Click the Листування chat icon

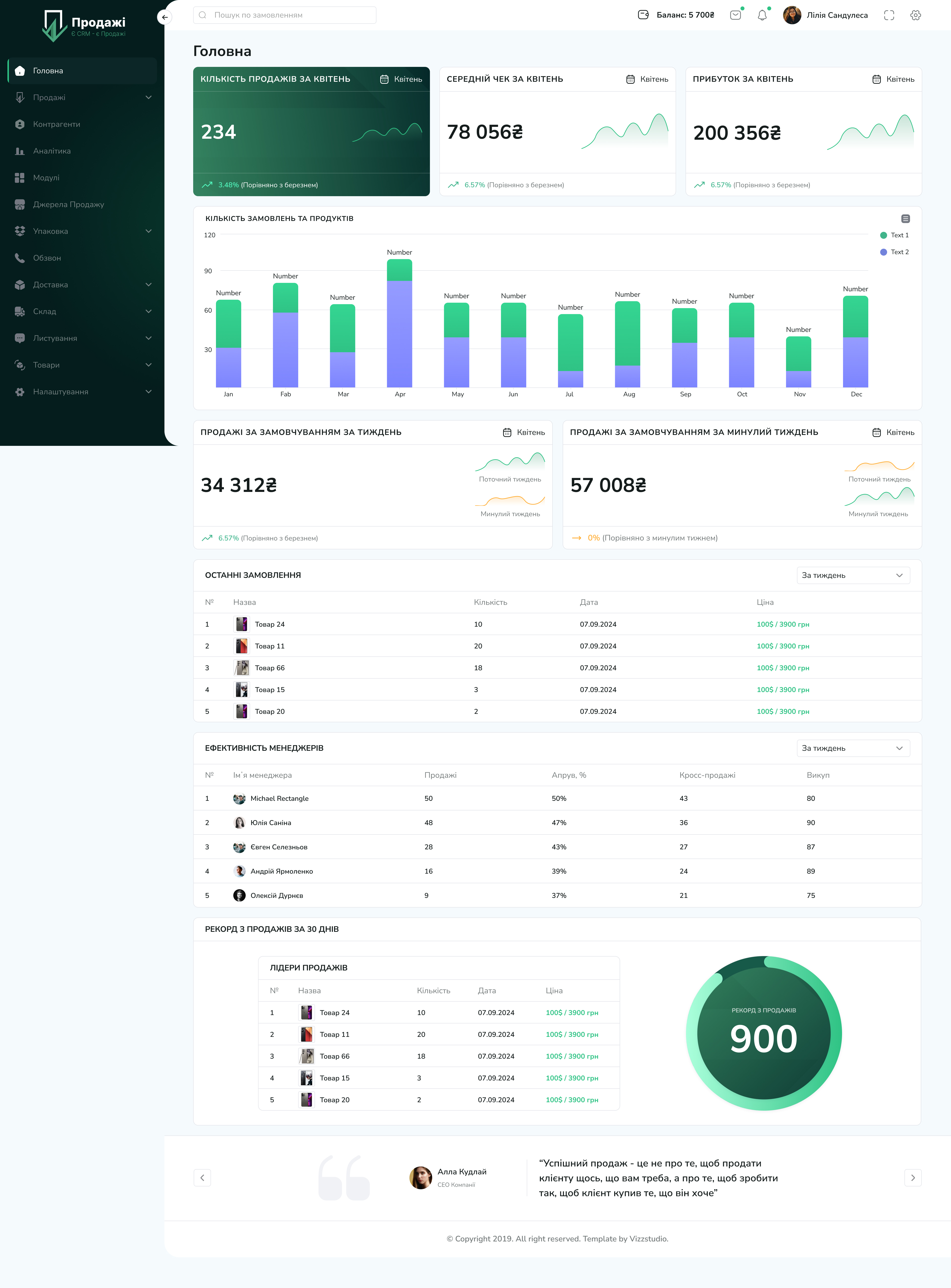(x=20, y=339)
